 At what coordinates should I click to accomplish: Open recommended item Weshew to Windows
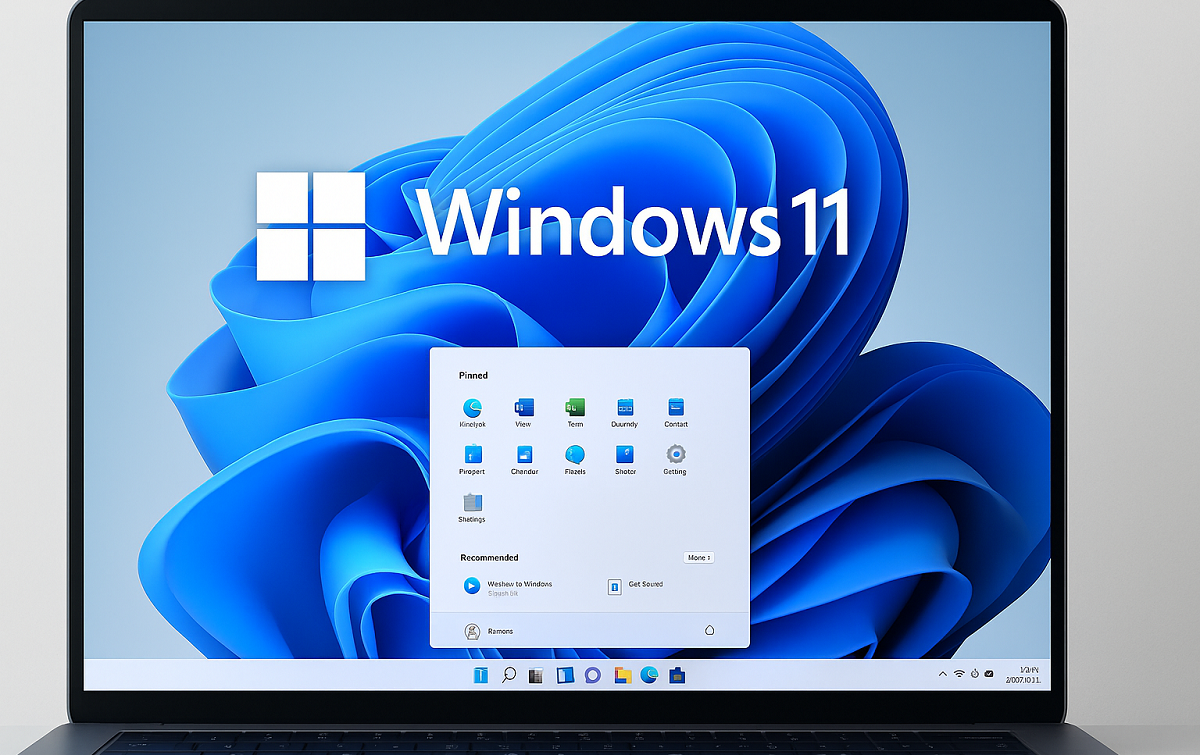[x=472, y=586]
